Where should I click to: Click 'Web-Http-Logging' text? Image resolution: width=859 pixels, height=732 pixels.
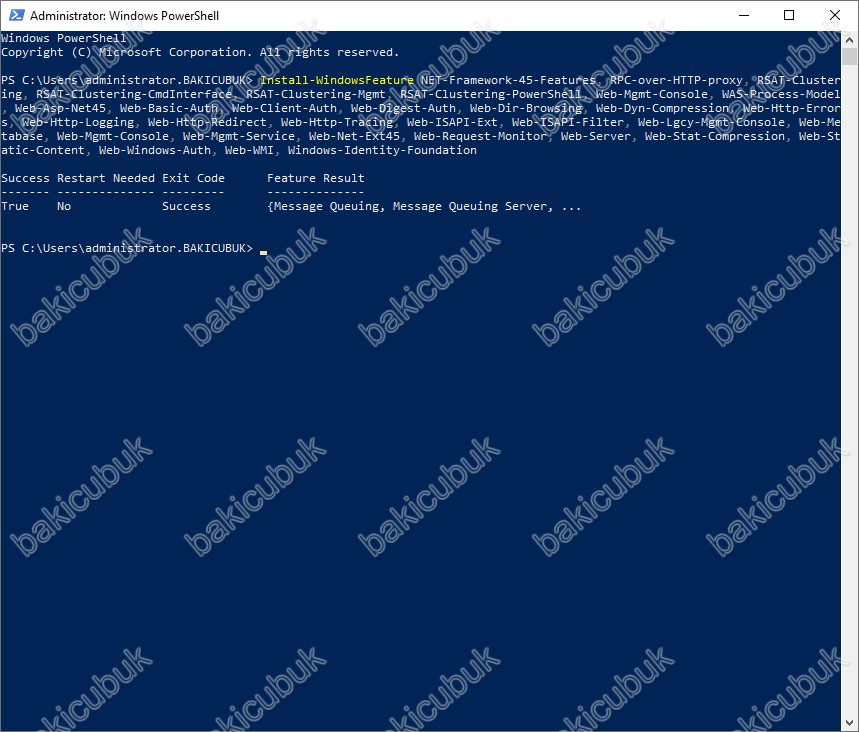coord(78,122)
